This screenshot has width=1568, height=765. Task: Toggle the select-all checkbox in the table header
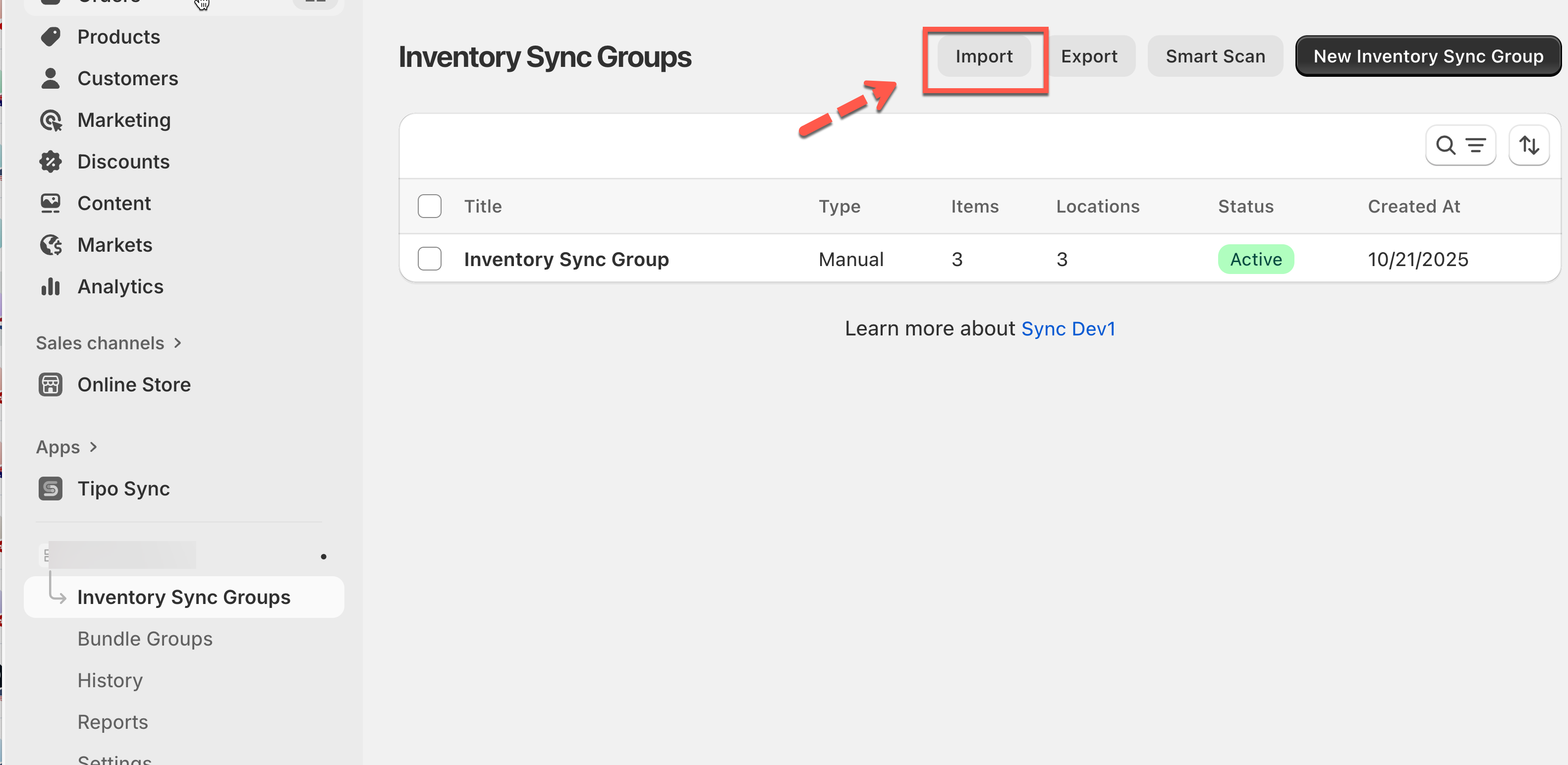pyautogui.click(x=429, y=206)
